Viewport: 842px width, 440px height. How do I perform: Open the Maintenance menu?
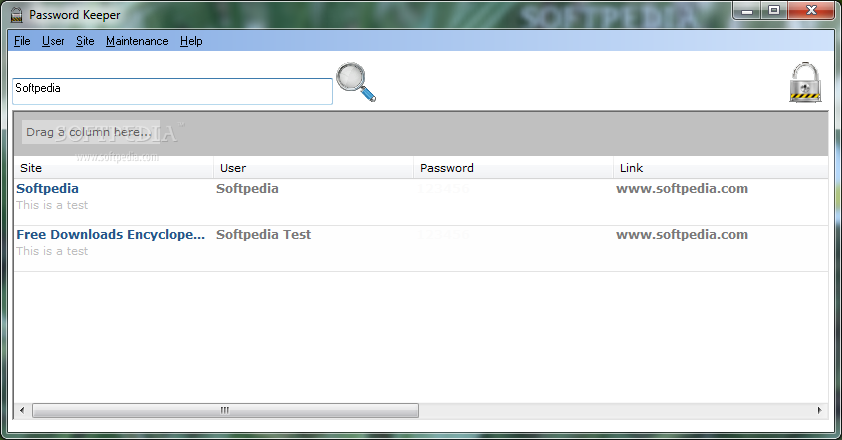(137, 41)
